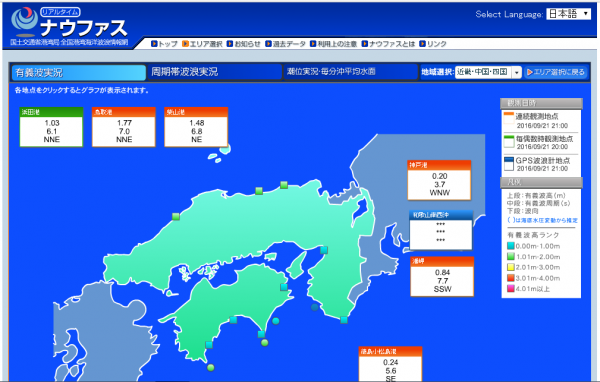
Task: Open the Select Language dropdown
Action: (x=568, y=14)
